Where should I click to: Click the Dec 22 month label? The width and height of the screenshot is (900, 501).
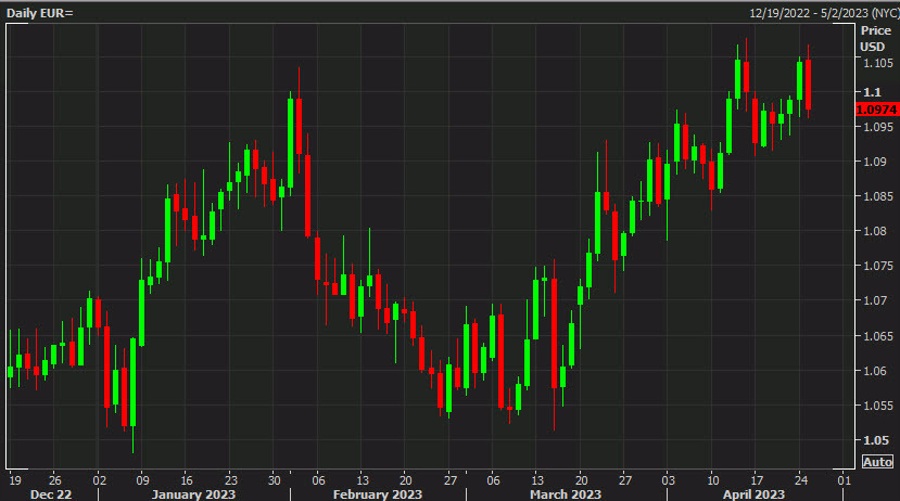pyautogui.click(x=51, y=494)
